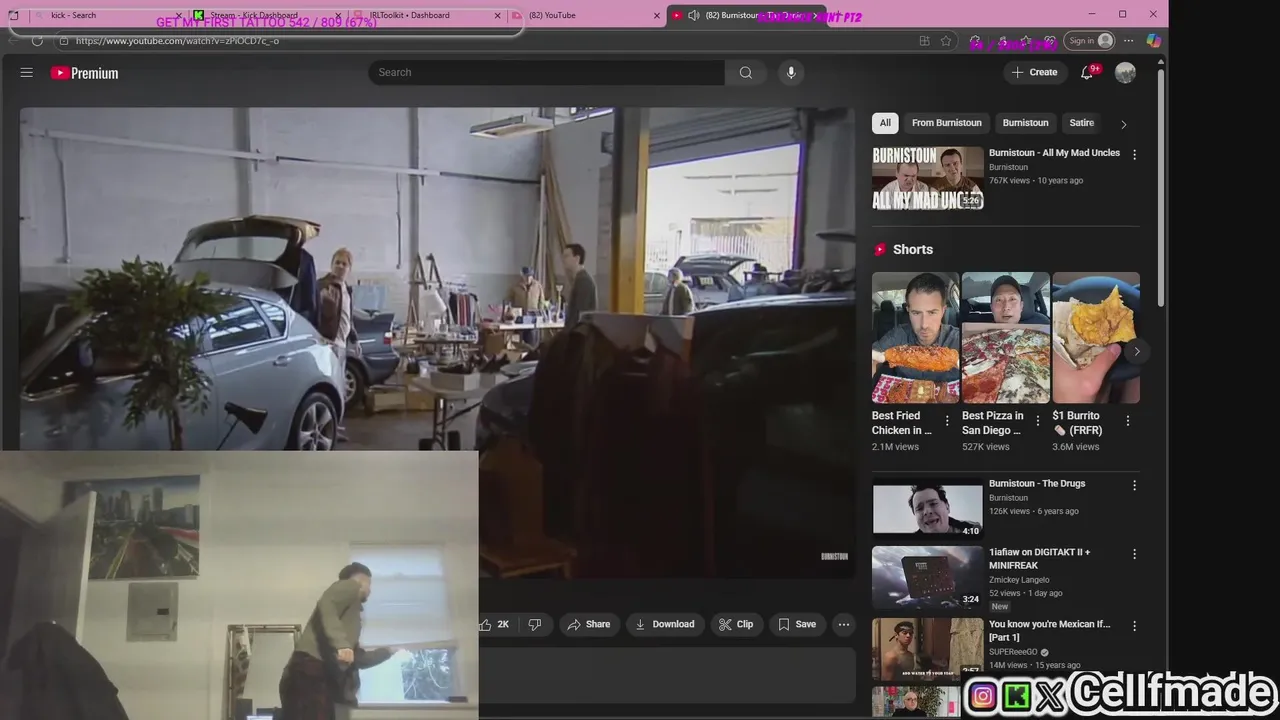Open options for All My Mad Uncles
Viewport: 1280px width, 720px height.
pyautogui.click(x=1134, y=155)
